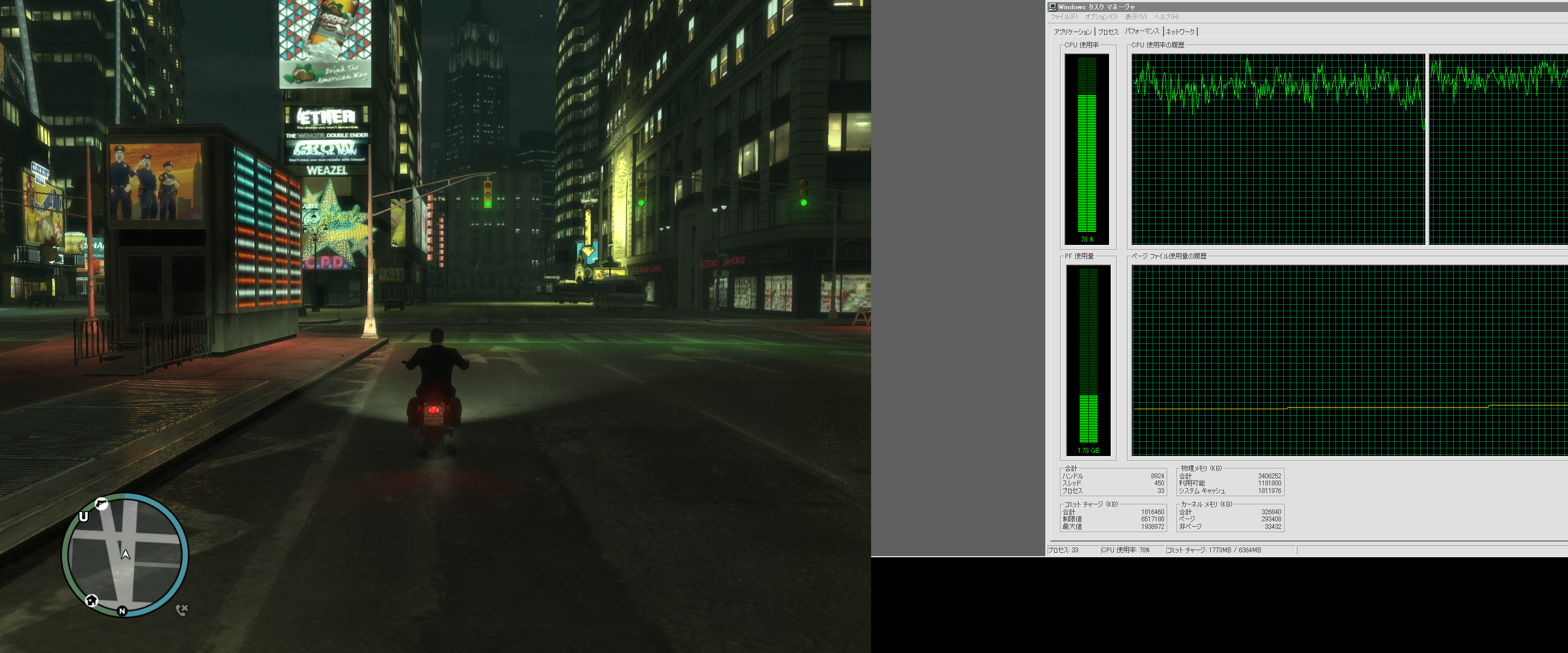Click the Task Manager title bar icon
Screen dimensions: 1568x653
click(x=1052, y=7)
